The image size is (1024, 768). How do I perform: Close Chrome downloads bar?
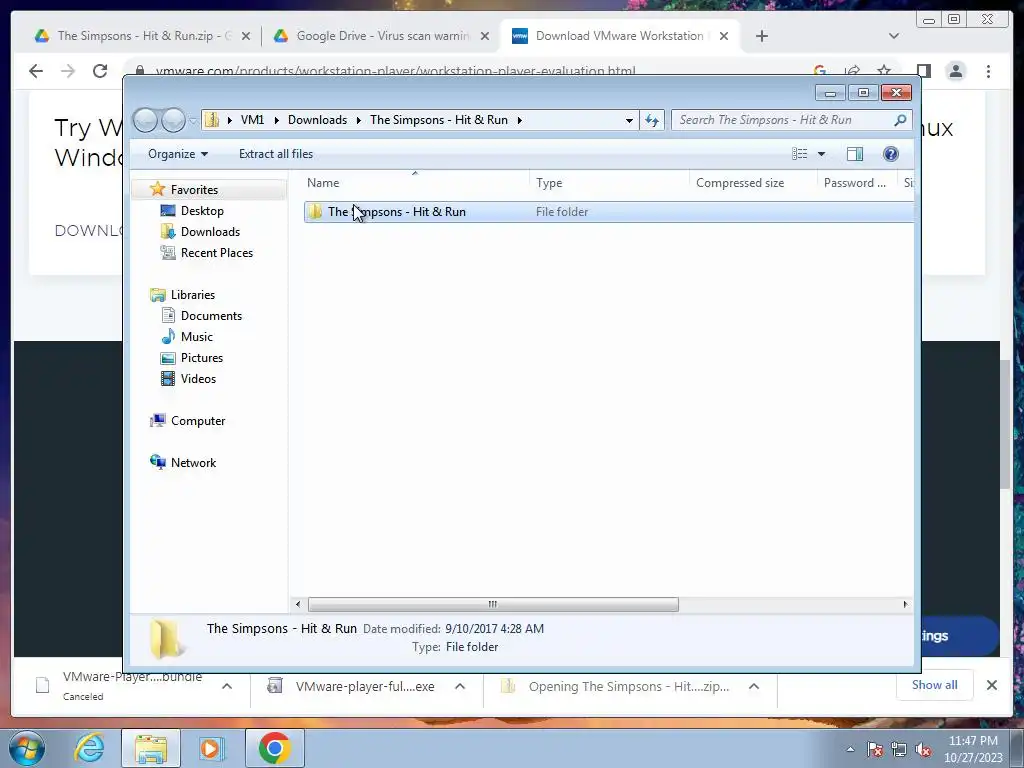coord(991,685)
